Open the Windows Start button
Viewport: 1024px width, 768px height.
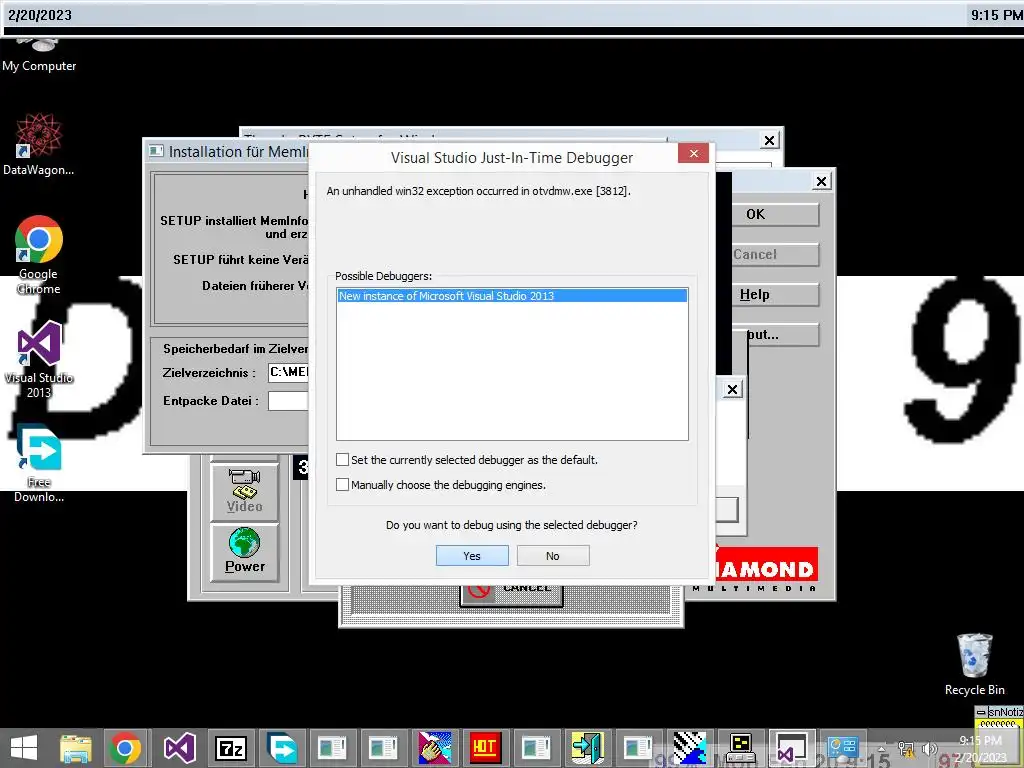[x=24, y=748]
